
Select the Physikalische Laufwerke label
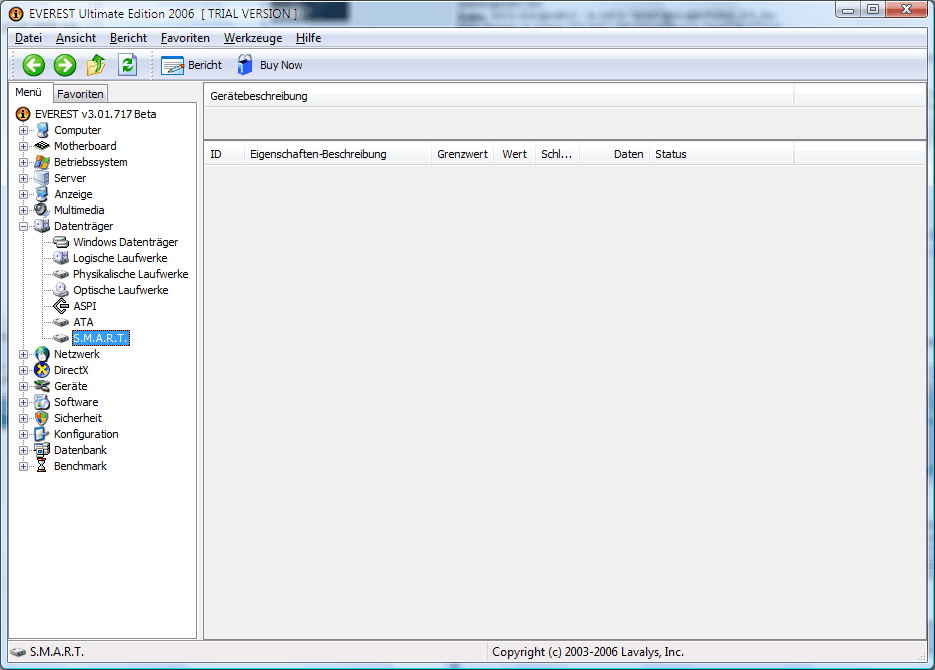[131, 274]
